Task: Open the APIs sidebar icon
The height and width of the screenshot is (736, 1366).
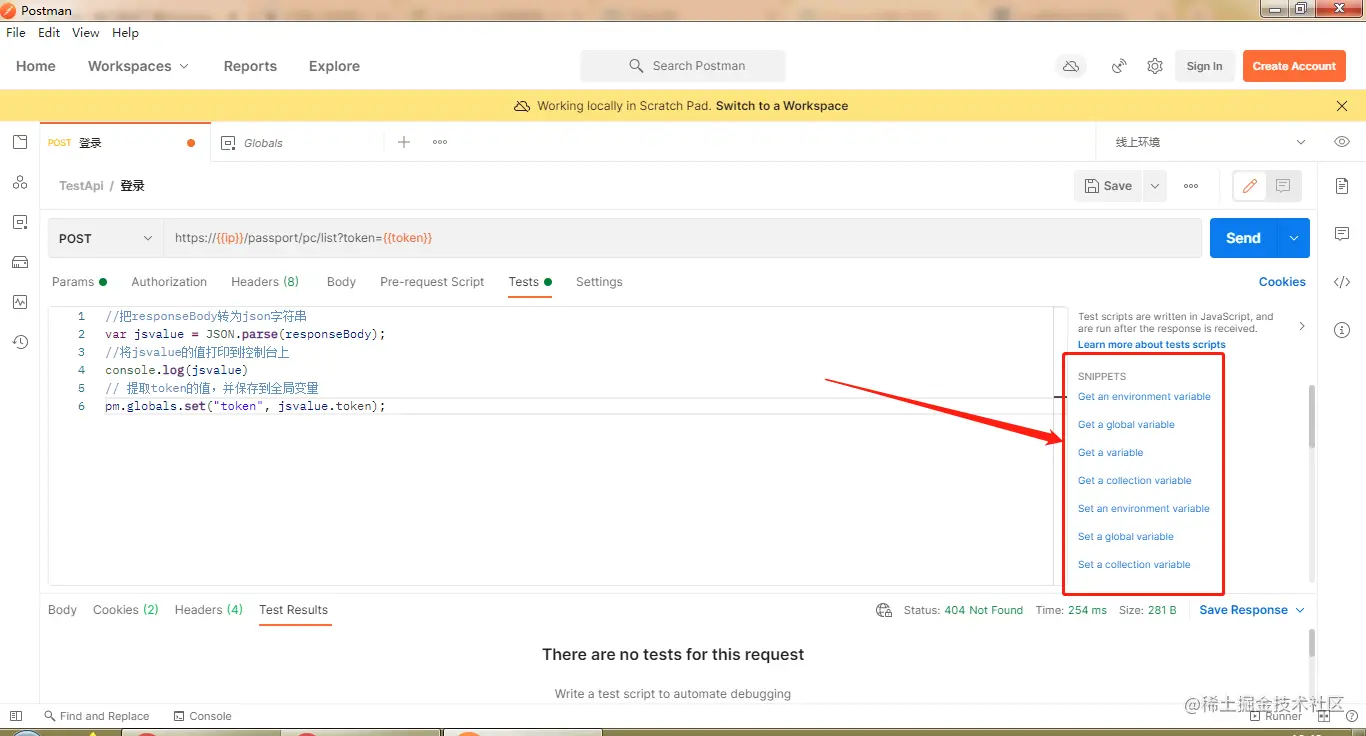Action: 20,182
